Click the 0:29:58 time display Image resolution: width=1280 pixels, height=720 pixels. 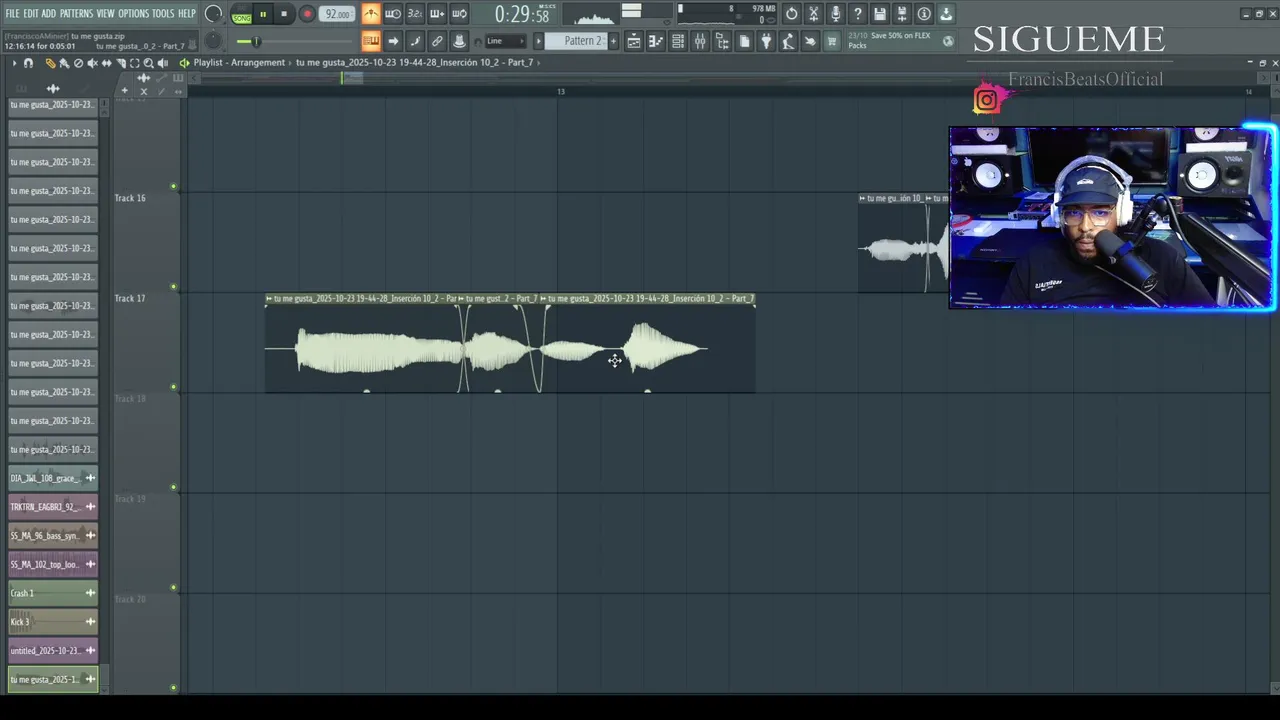[x=522, y=15]
